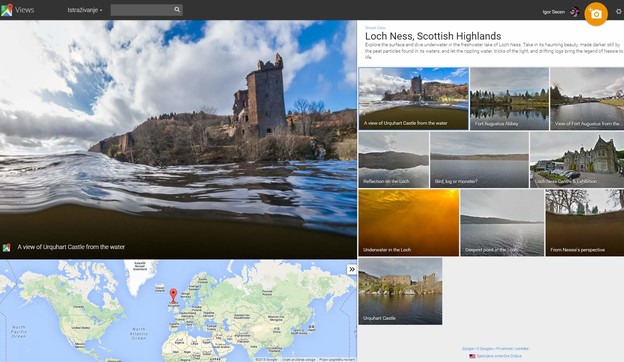Click the red location pin on the map
The height and width of the screenshot is (362, 624).
pos(173,296)
